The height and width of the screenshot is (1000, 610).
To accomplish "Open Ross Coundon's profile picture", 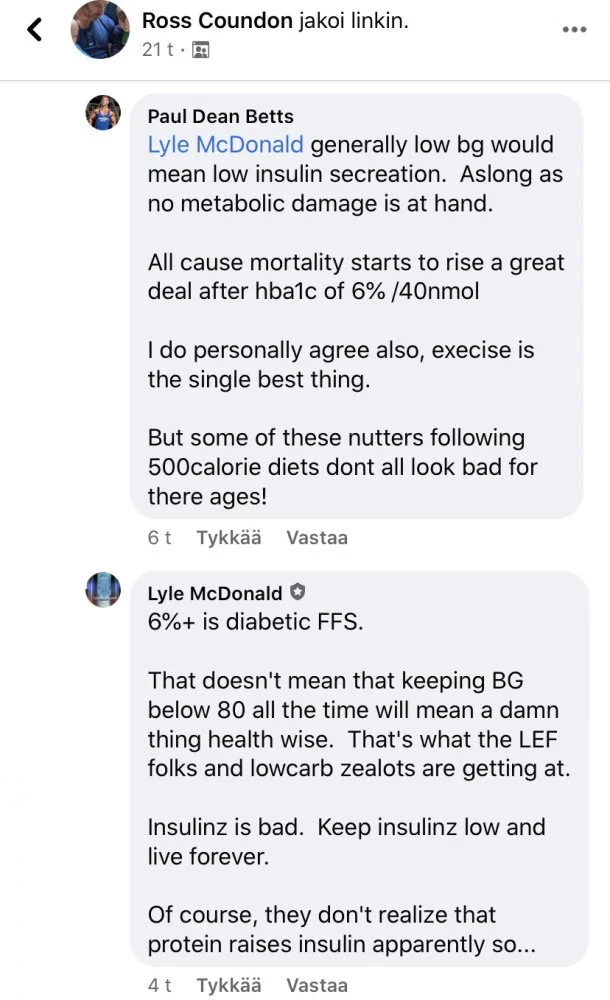I will pyautogui.click(x=98, y=32).
